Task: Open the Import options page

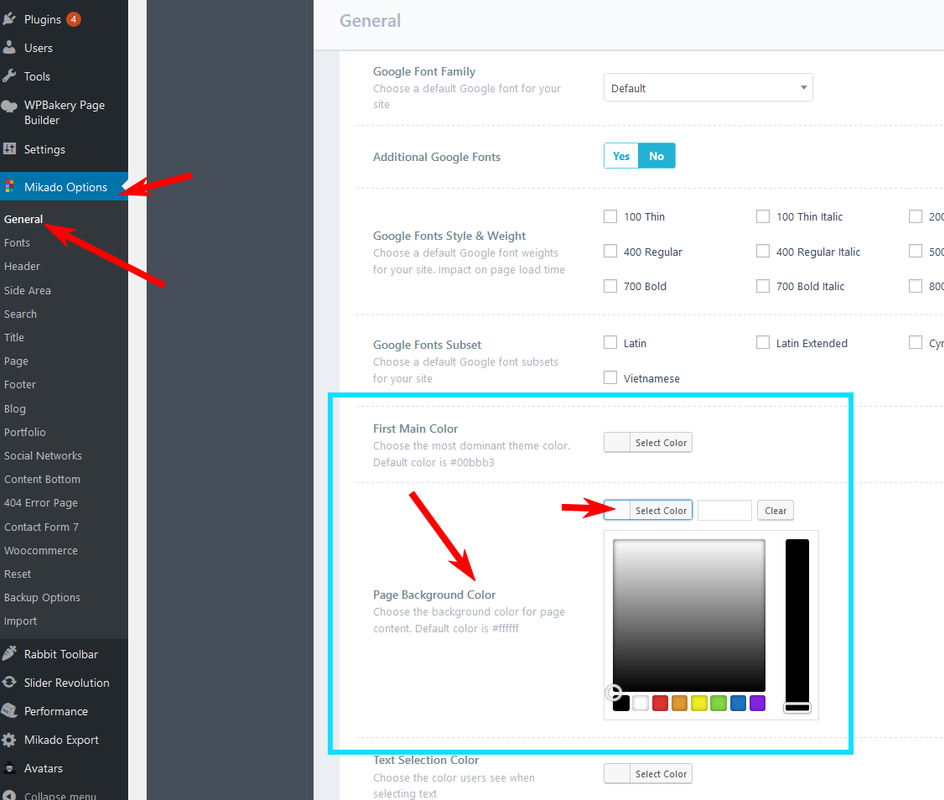Action: point(20,621)
